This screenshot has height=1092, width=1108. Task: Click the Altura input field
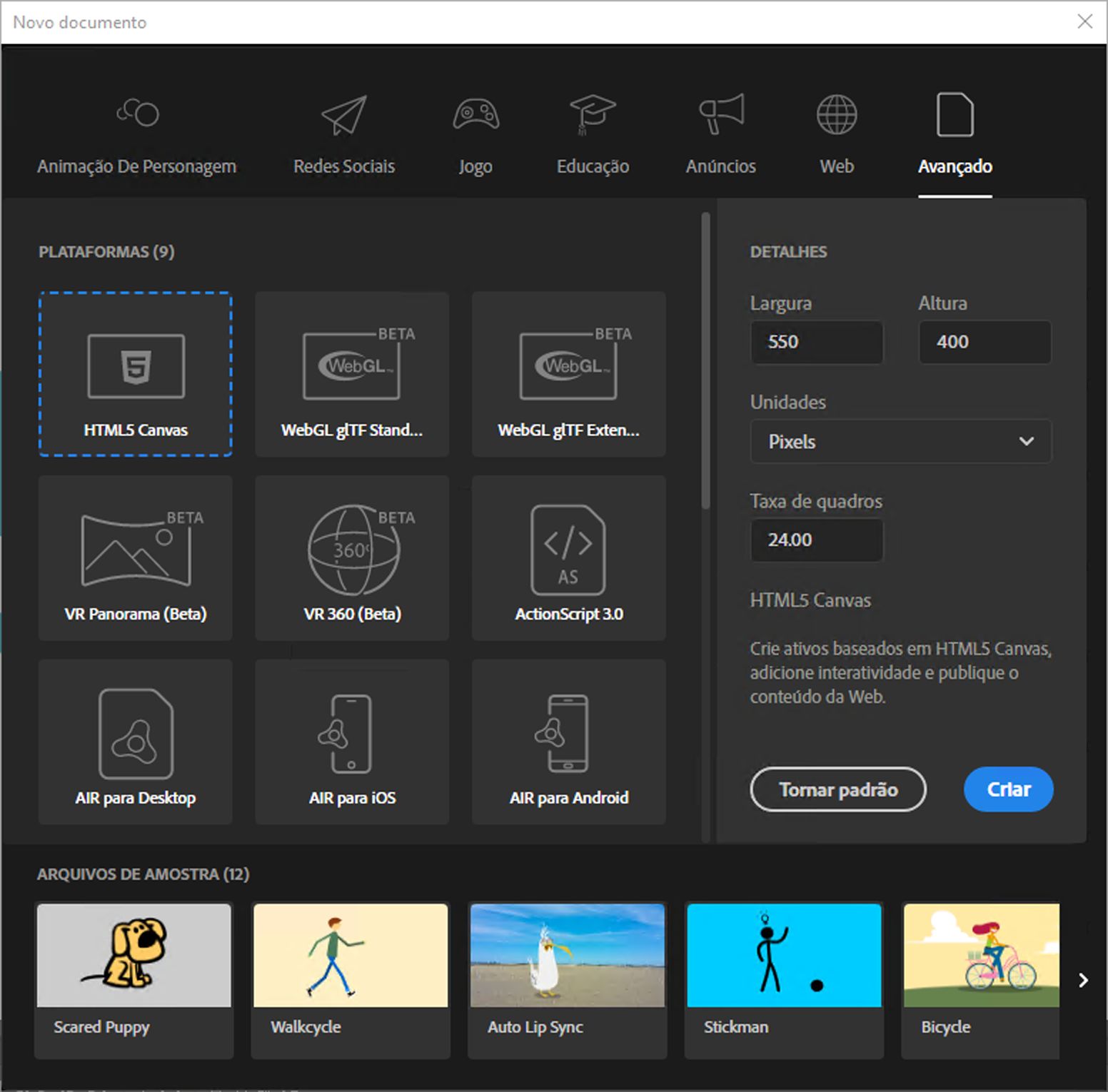coord(985,342)
